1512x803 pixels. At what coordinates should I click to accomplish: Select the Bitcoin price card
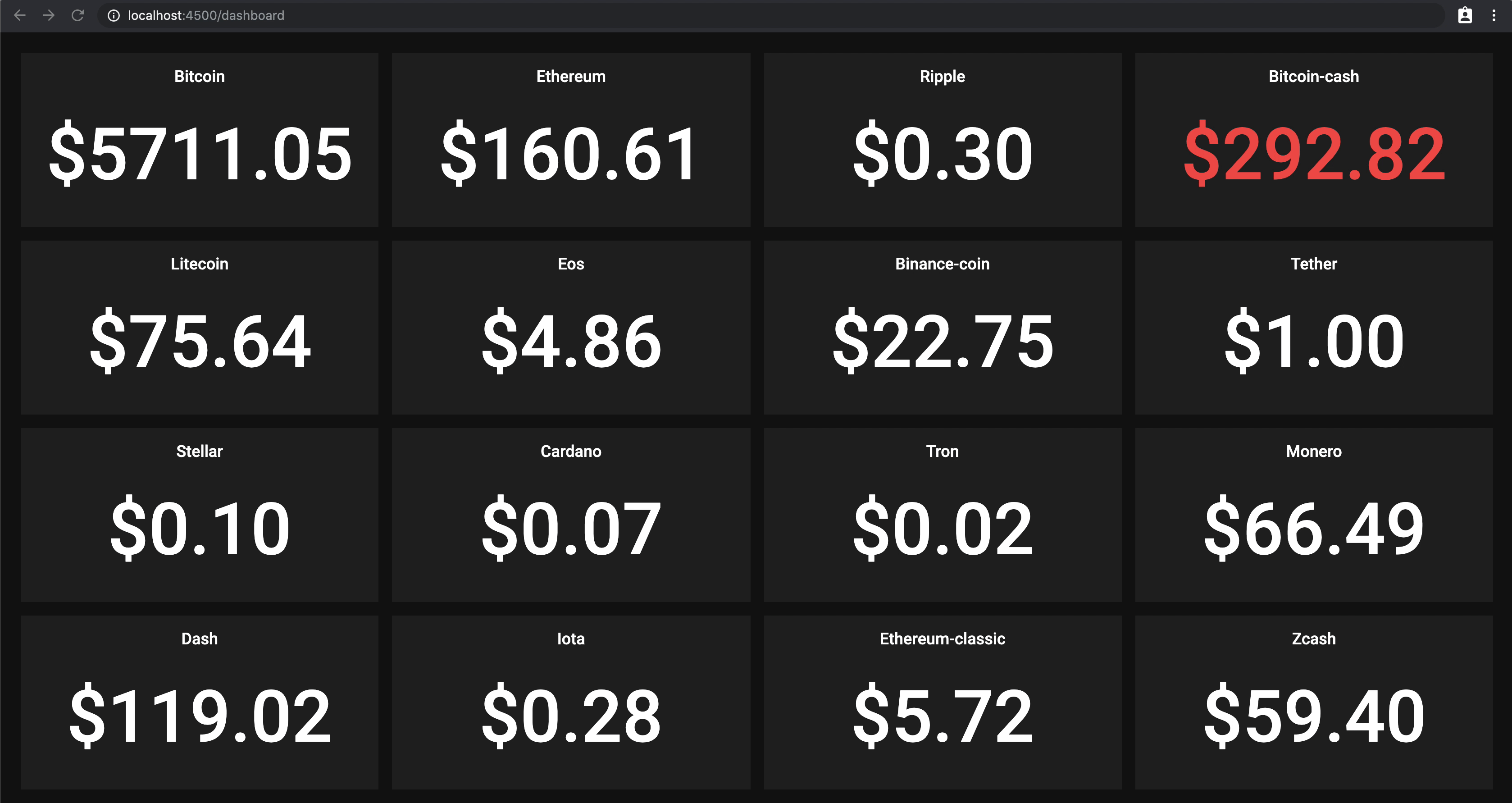click(200, 140)
